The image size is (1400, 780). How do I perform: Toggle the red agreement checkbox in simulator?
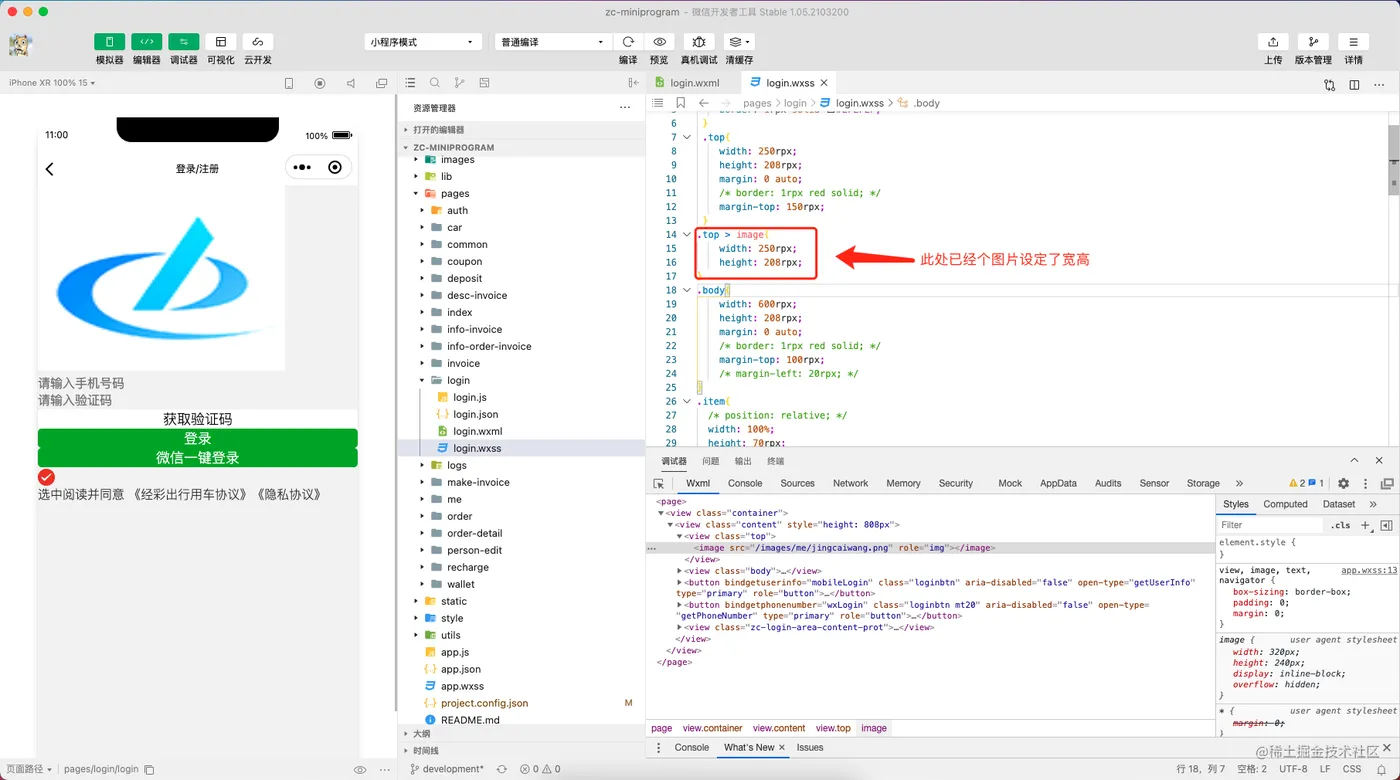tap(46, 477)
